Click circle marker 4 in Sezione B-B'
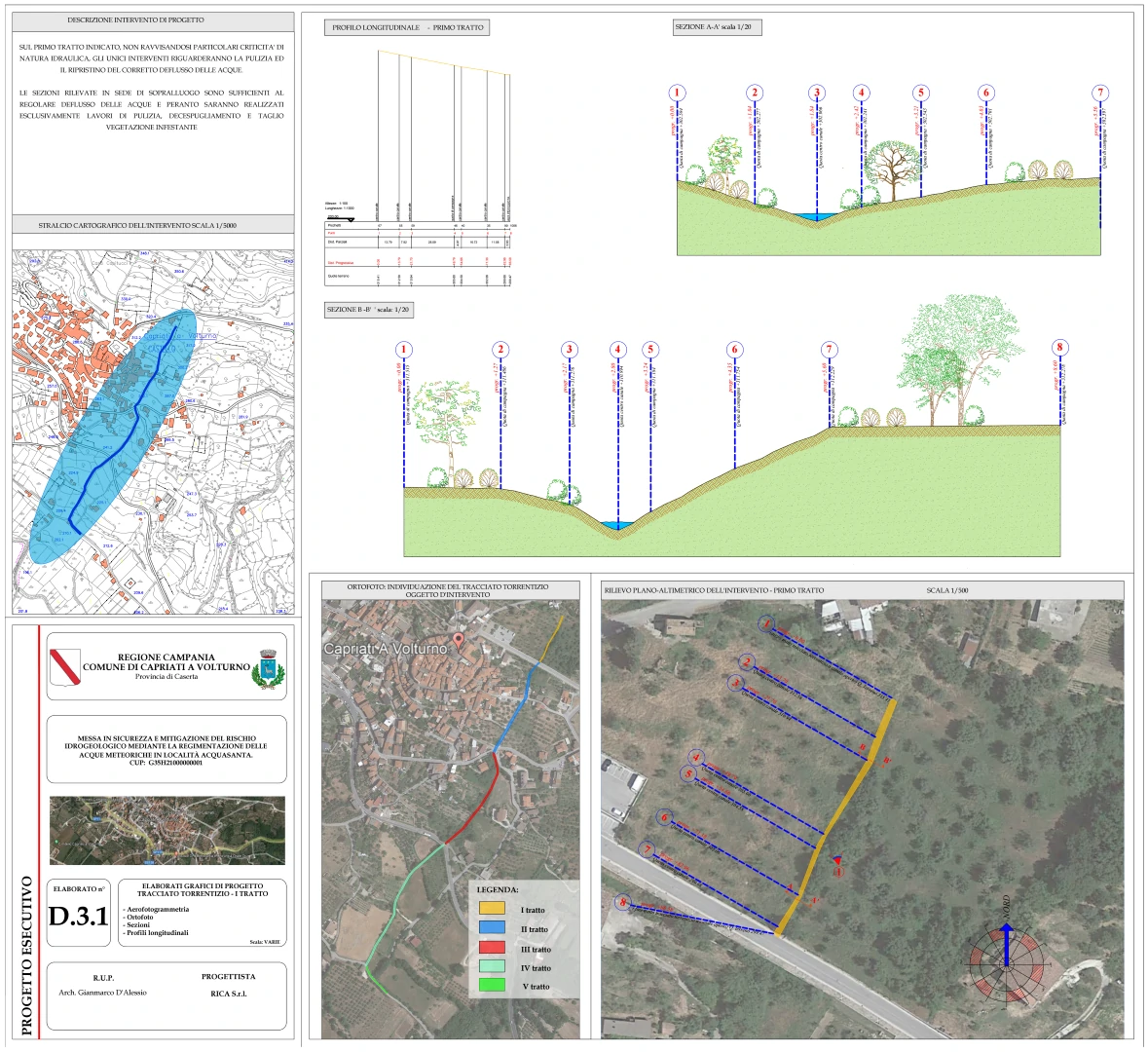The width and height of the screenshot is (1148, 1052). 617,350
